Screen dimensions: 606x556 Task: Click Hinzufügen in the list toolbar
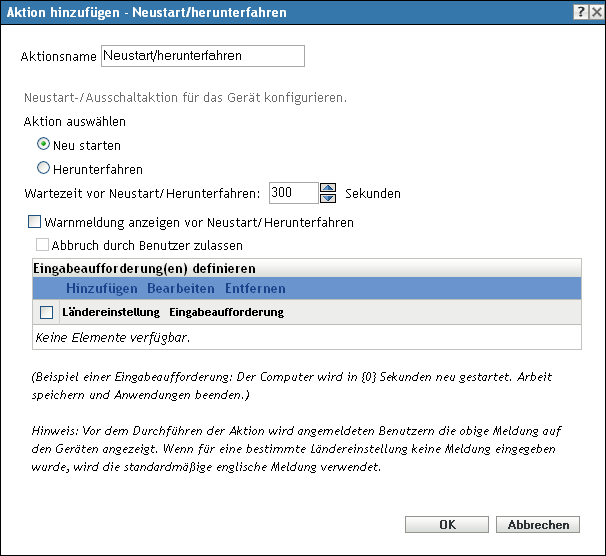click(x=101, y=288)
